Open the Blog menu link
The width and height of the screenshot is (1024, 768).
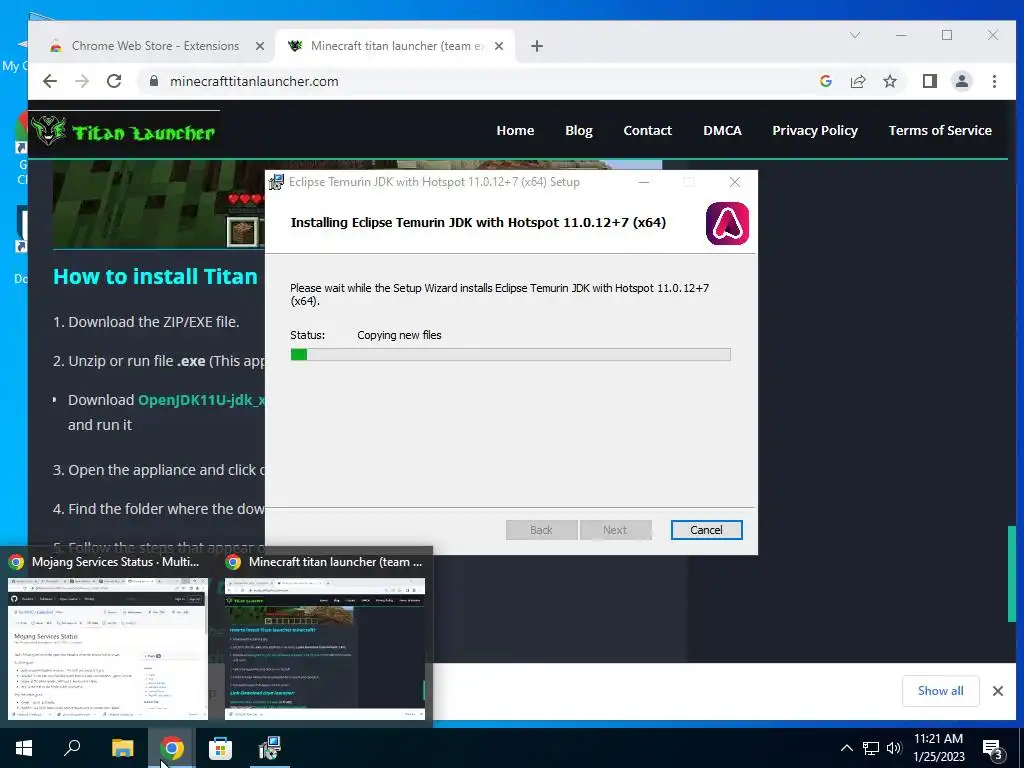[579, 131]
